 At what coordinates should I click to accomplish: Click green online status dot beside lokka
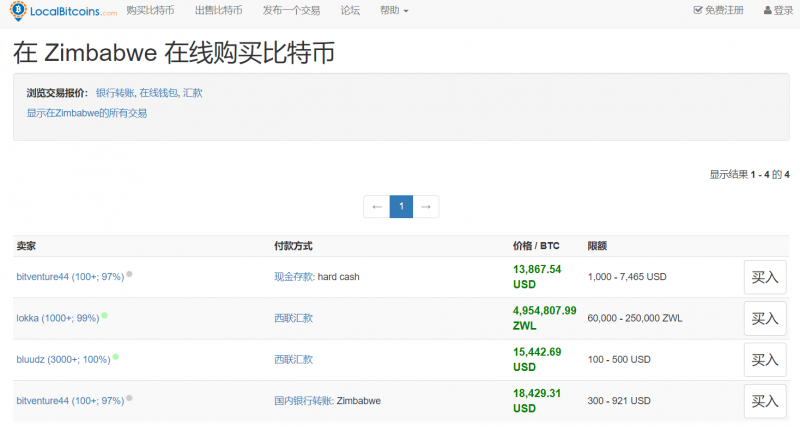click(104, 315)
